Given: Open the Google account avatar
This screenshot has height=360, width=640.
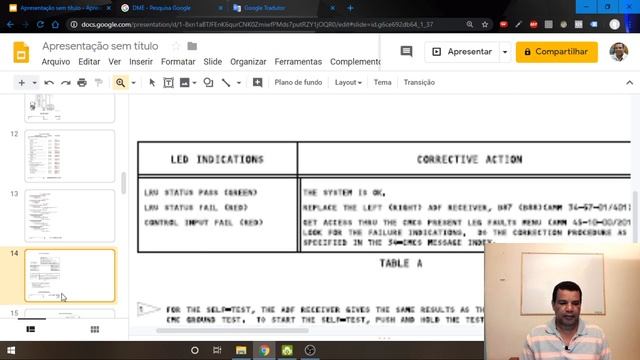Looking at the screenshot, I should click(619, 52).
